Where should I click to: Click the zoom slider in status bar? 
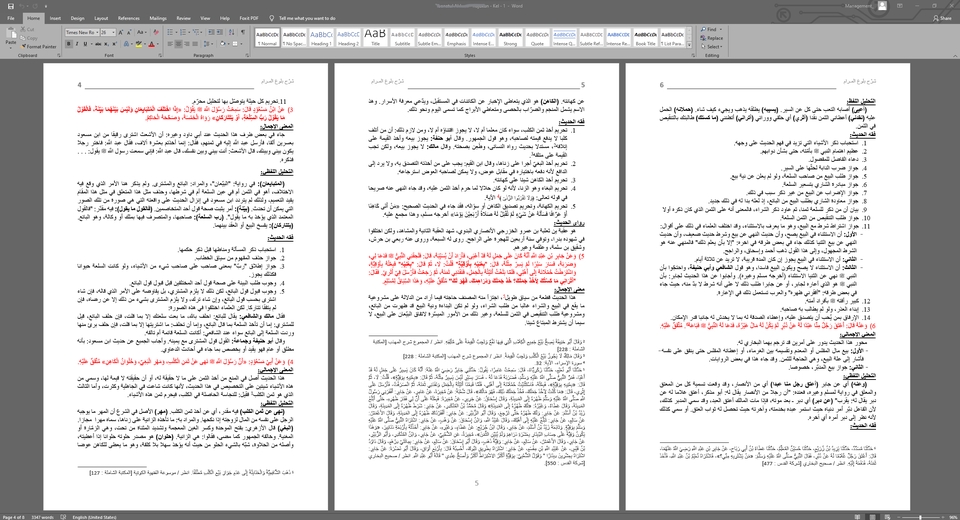point(919,518)
